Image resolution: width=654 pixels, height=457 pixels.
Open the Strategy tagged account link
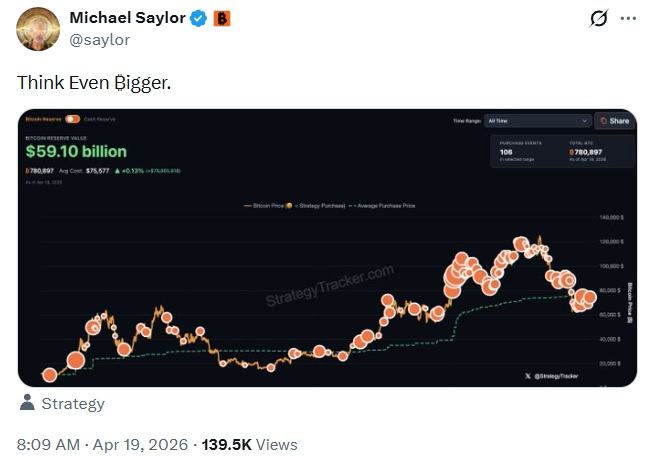click(72, 404)
